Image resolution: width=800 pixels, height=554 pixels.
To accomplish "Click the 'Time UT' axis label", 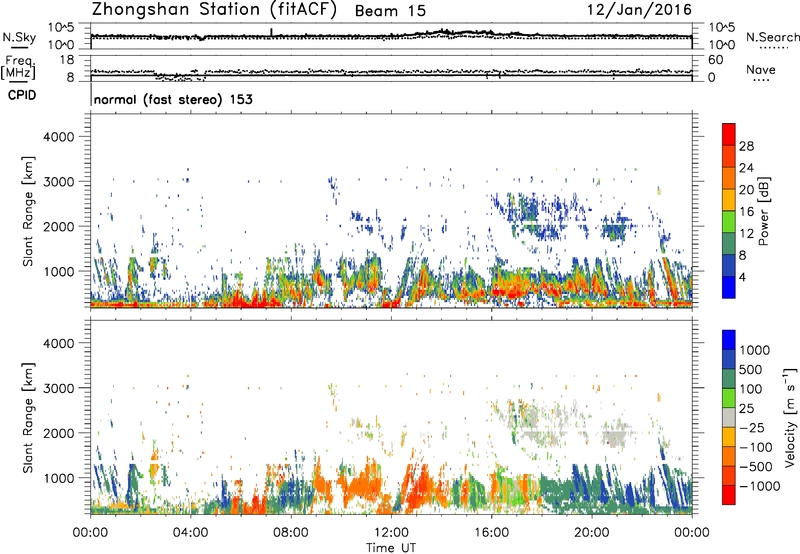I will 391,548.
